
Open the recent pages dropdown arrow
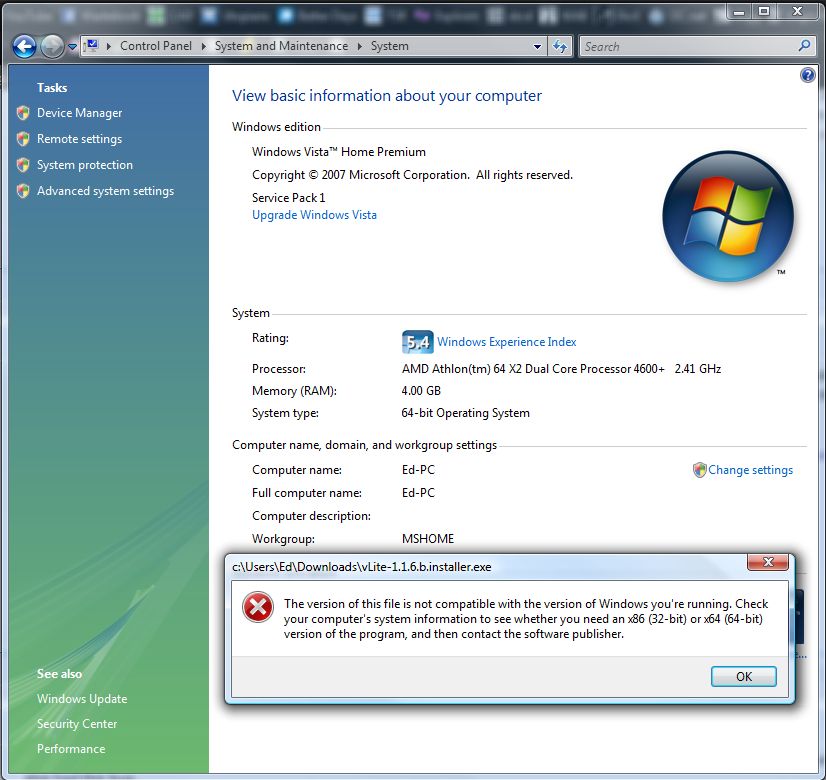click(x=72, y=47)
